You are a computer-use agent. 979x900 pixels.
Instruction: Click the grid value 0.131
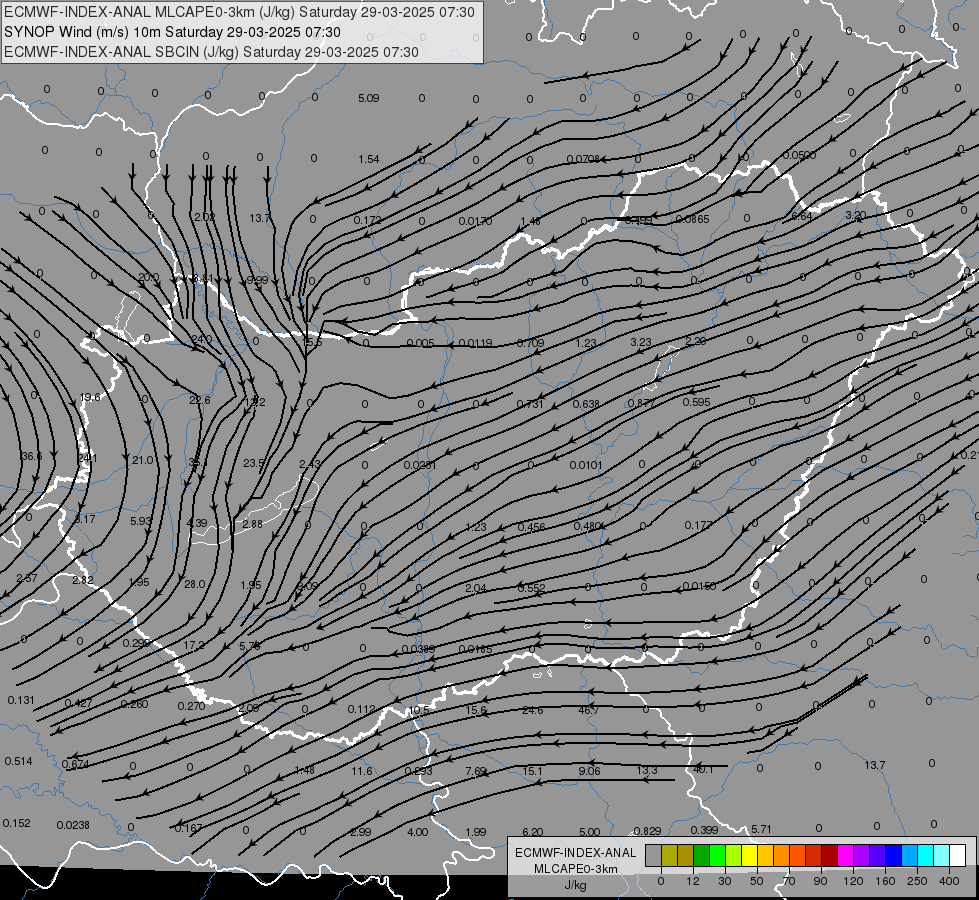(x=21, y=700)
